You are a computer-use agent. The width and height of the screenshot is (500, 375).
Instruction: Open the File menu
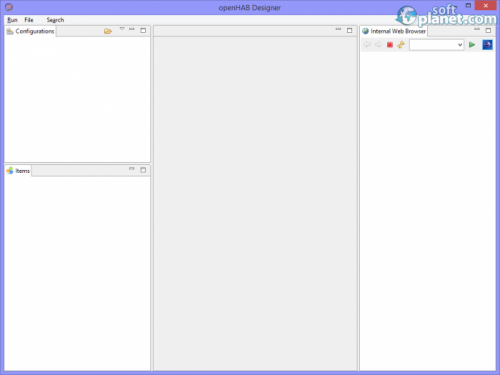[x=29, y=20]
